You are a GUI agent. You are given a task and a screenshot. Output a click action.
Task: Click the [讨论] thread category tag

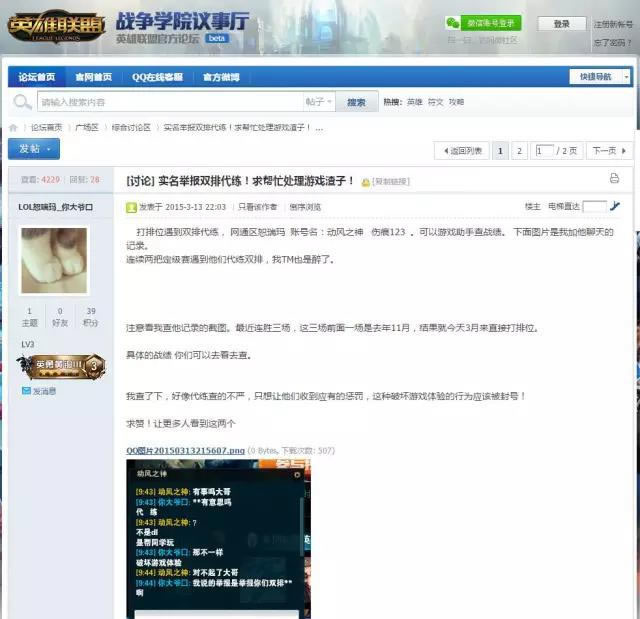point(140,181)
